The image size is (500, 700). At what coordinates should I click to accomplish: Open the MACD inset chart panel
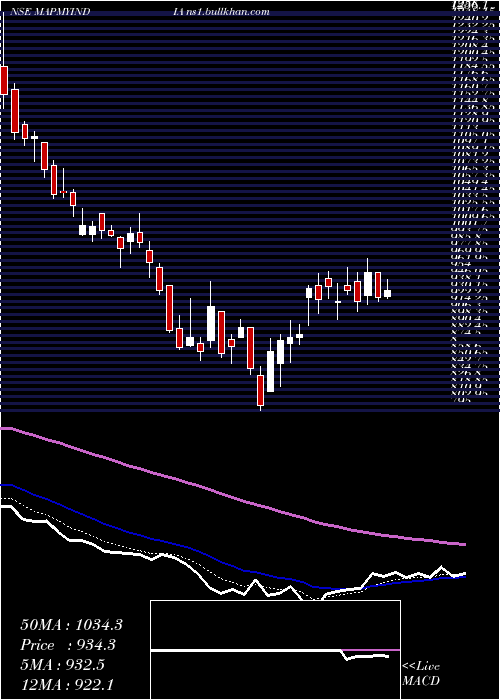click(275, 650)
